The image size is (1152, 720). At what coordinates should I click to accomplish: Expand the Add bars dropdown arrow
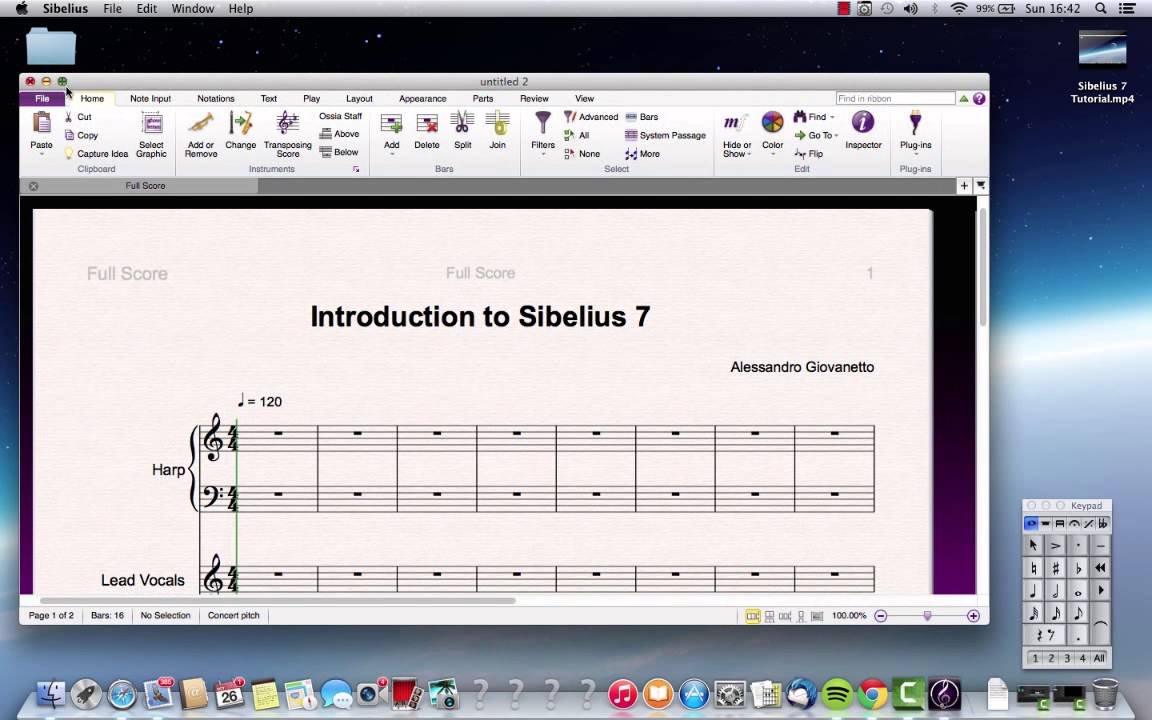(x=392, y=154)
